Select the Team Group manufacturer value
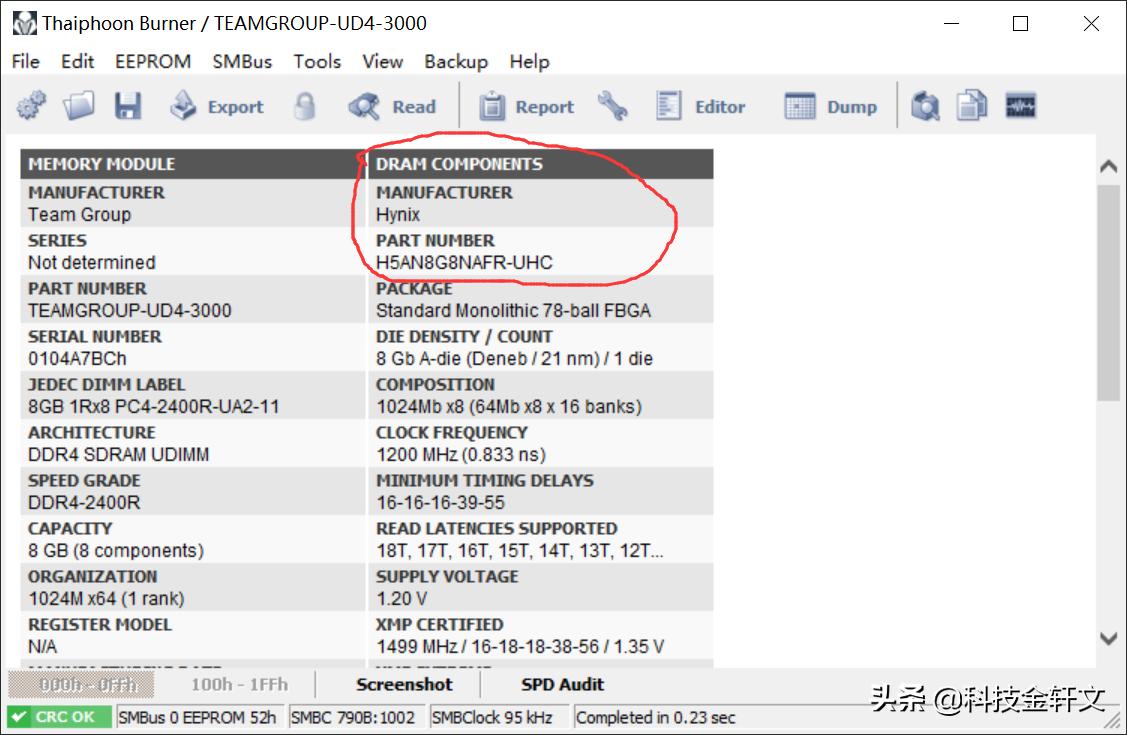This screenshot has height=735, width=1127. coord(79,215)
